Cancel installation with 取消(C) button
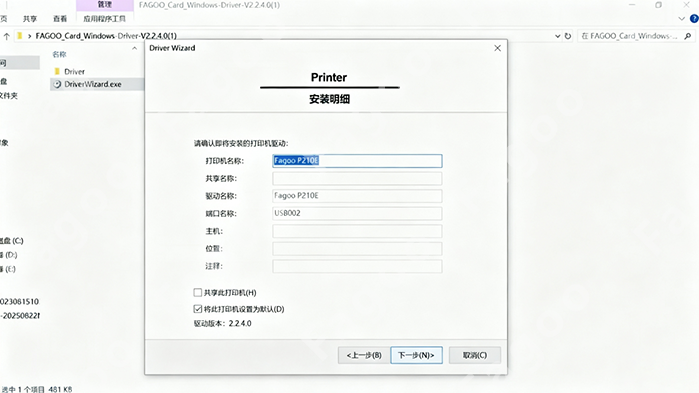The height and width of the screenshot is (393, 699). pos(475,355)
